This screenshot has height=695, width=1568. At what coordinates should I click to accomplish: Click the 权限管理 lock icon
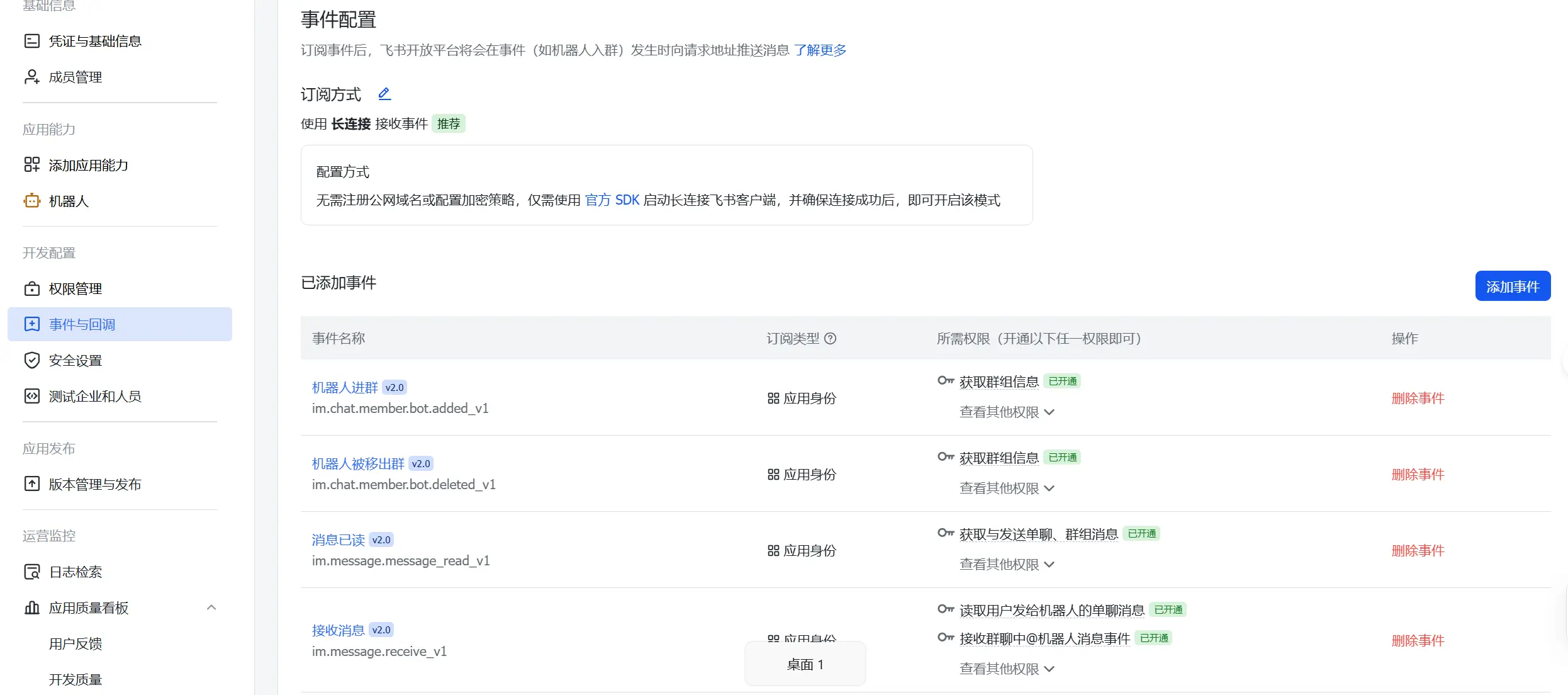pos(31,288)
